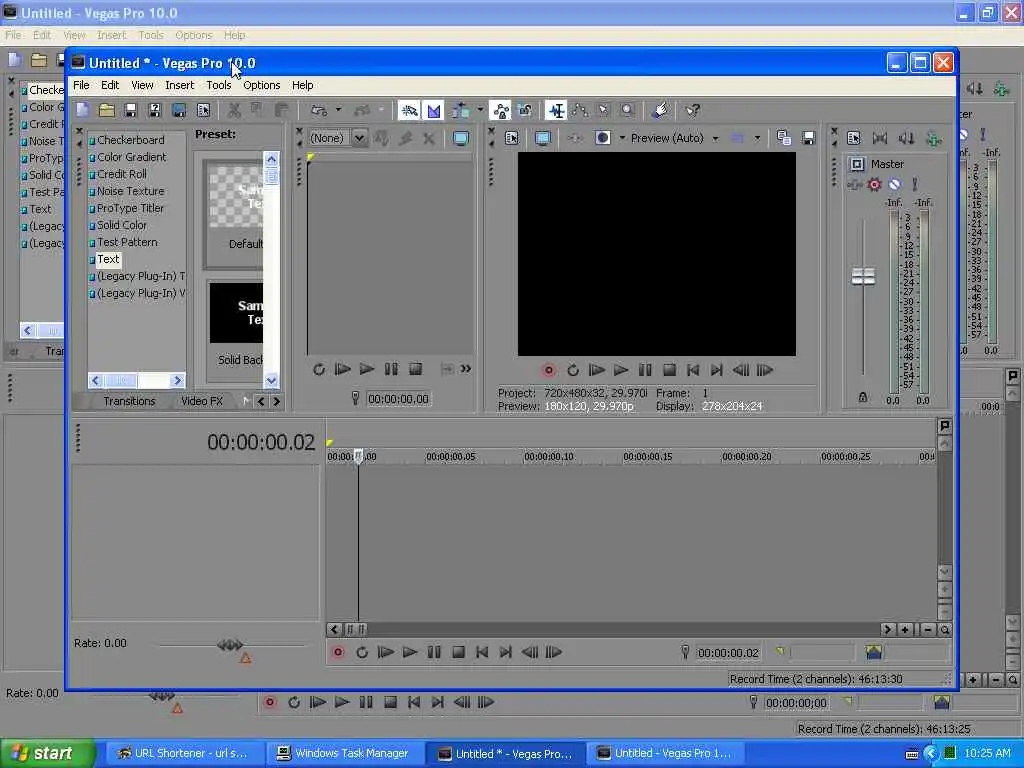Click the Open folder icon in main toolbar
Image resolution: width=1024 pixels, height=768 pixels.
tap(106, 110)
